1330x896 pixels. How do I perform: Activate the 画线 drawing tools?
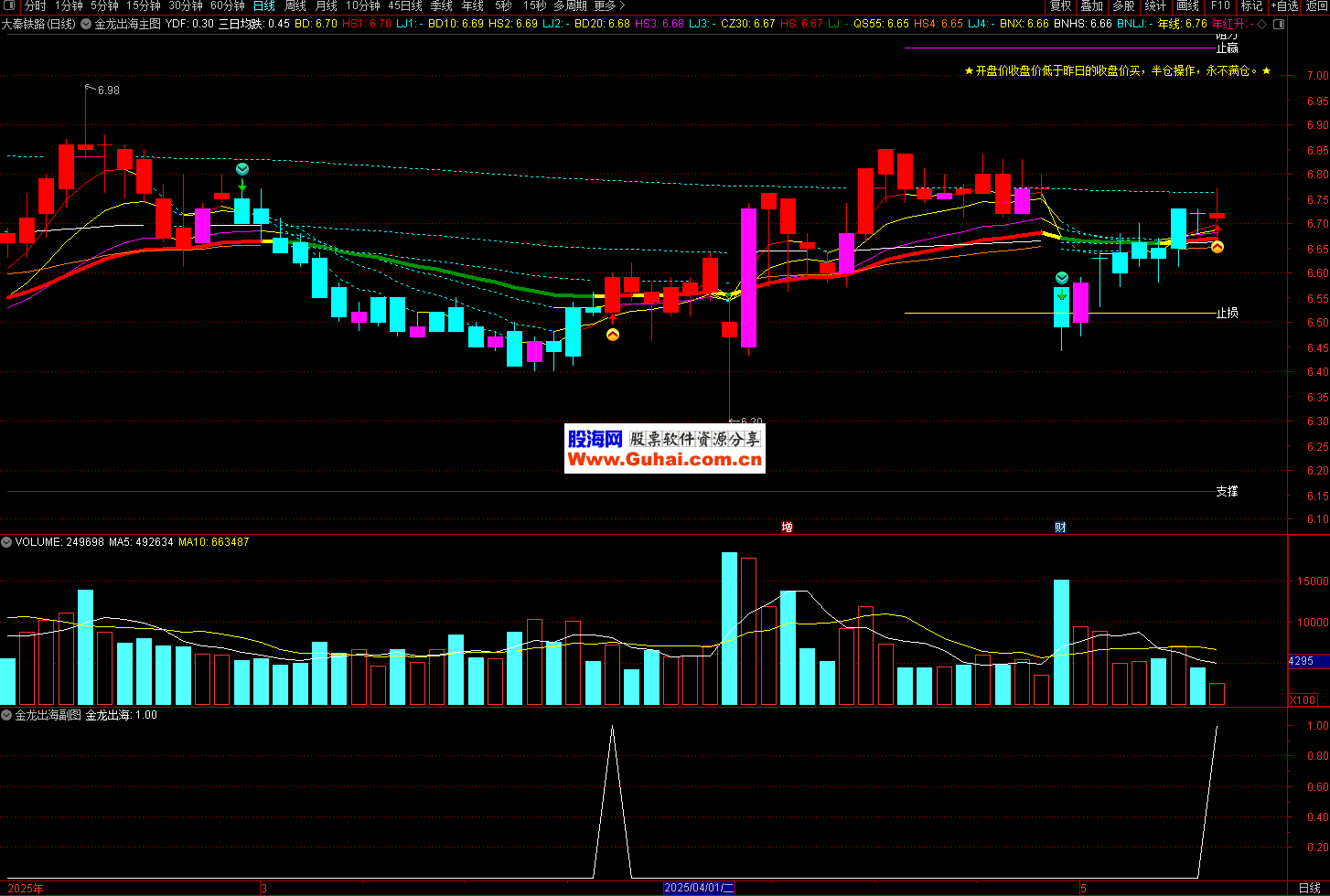1187,6
